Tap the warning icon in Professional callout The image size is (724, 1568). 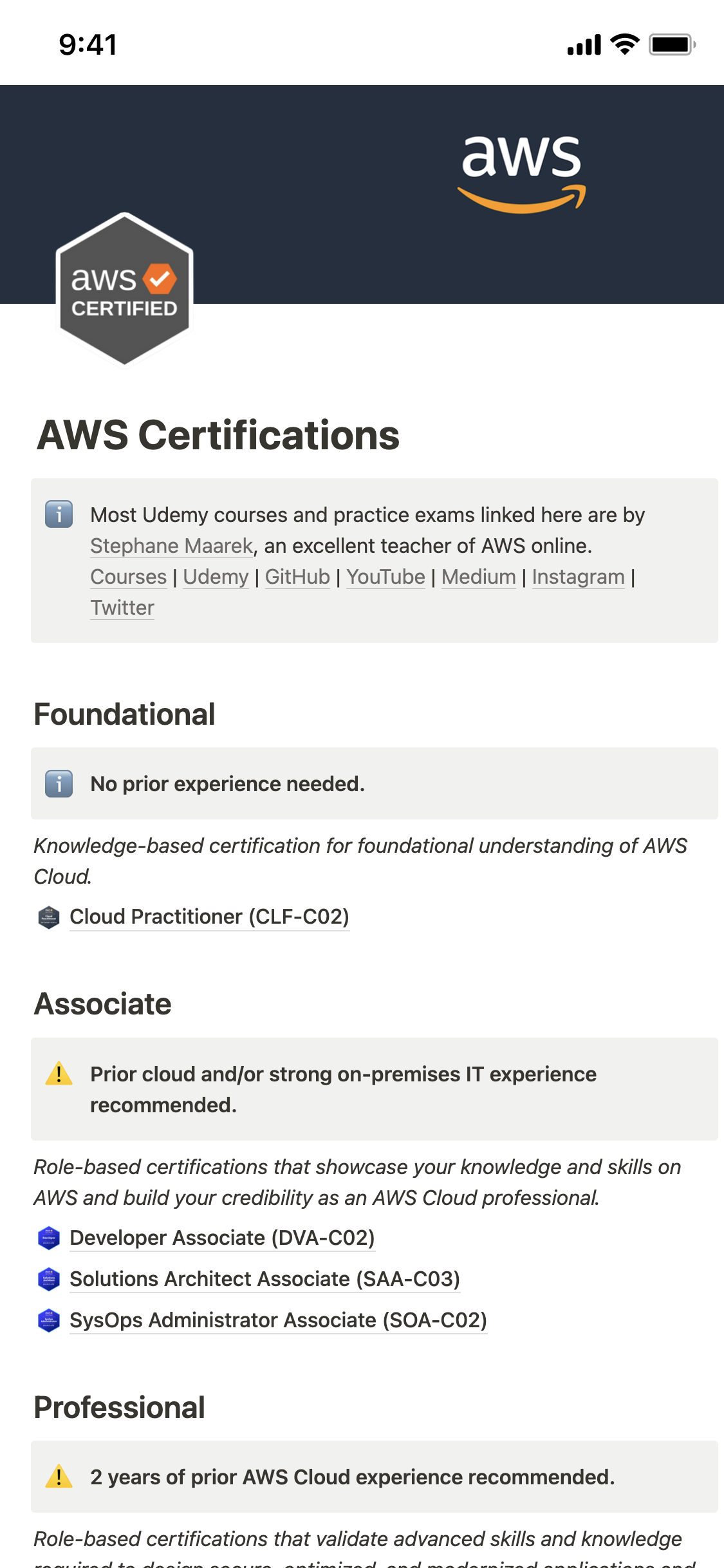click(59, 1477)
